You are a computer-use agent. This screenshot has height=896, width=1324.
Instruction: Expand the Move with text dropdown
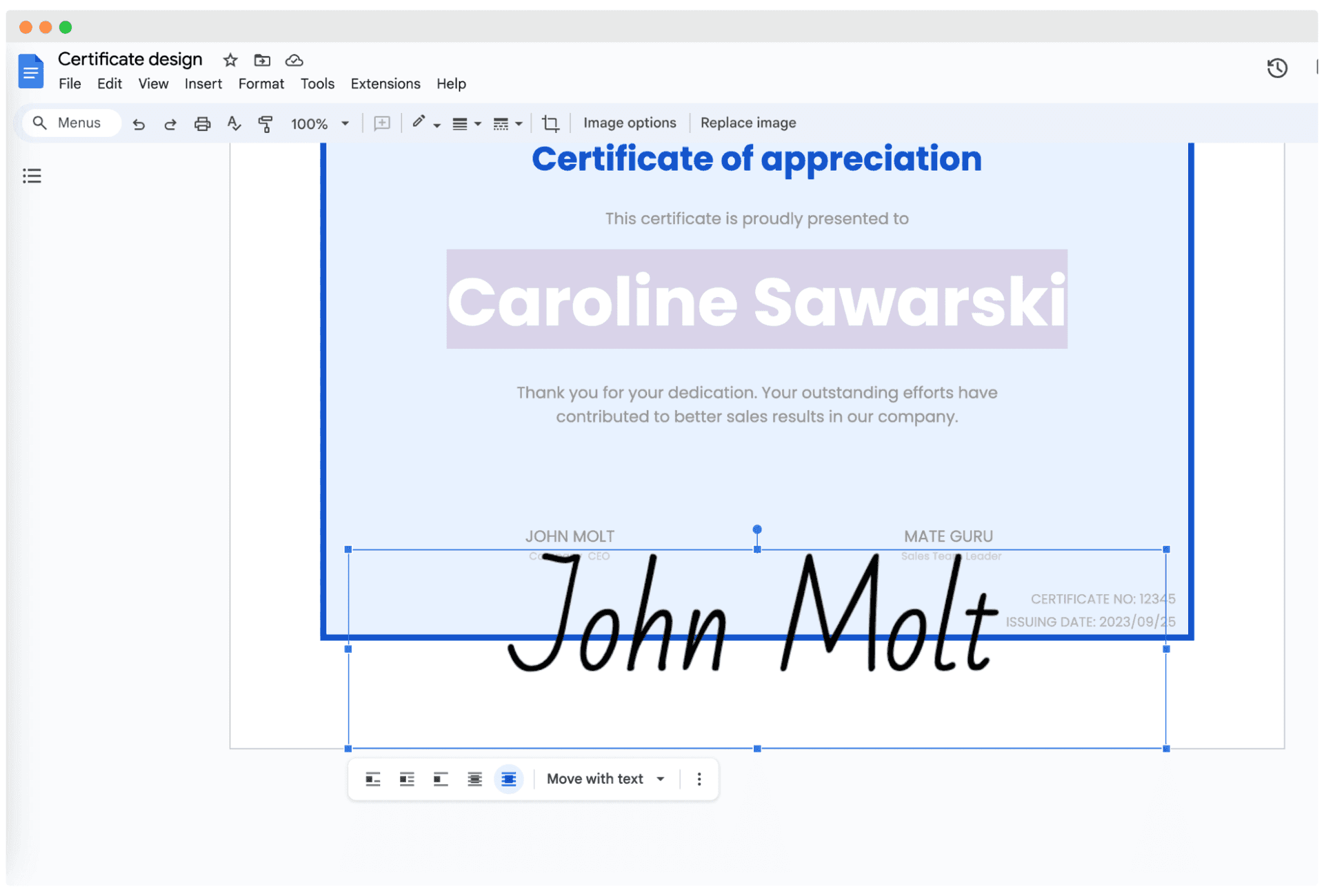(x=605, y=779)
